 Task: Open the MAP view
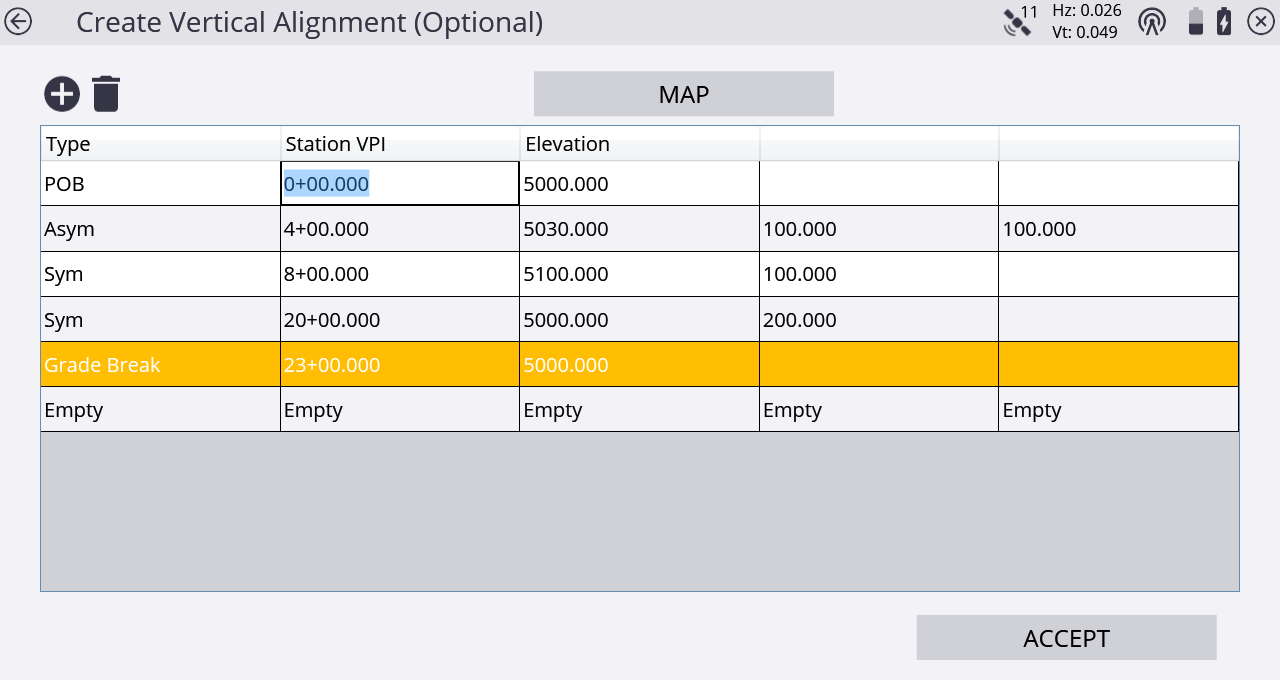[x=683, y=94]
